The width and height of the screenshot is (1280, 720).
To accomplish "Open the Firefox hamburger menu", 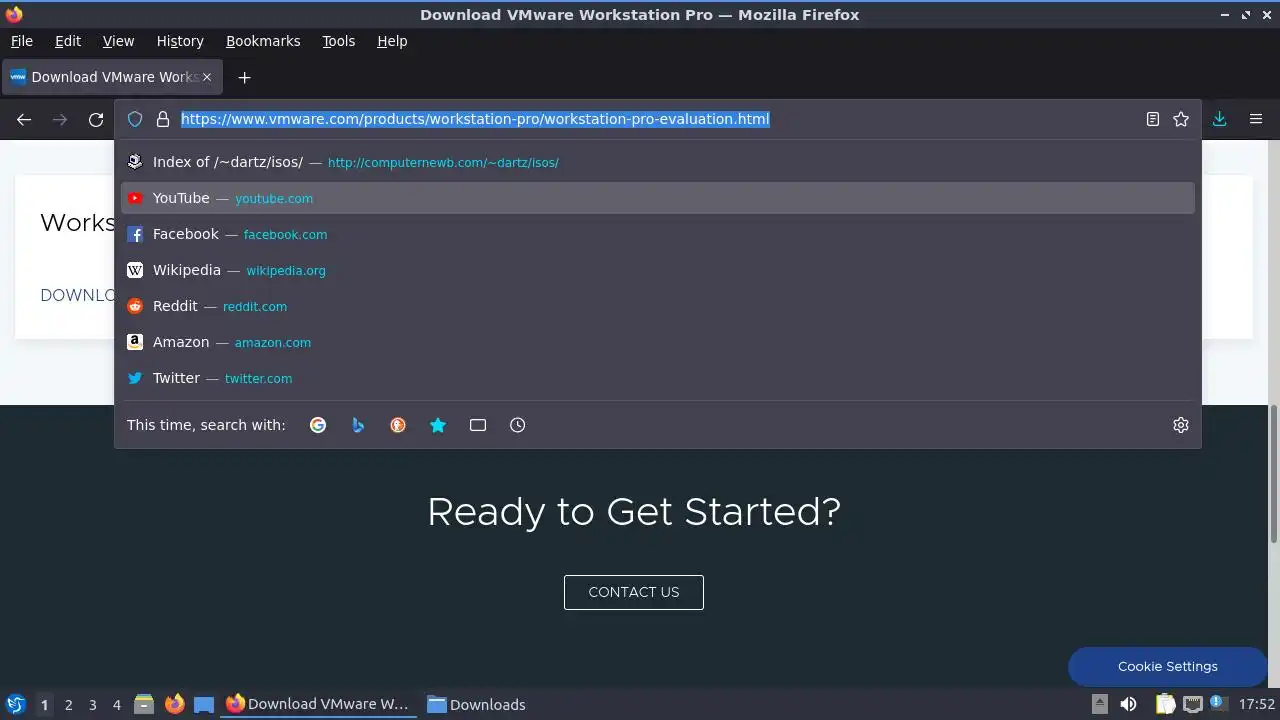I will click(1256, 119).
